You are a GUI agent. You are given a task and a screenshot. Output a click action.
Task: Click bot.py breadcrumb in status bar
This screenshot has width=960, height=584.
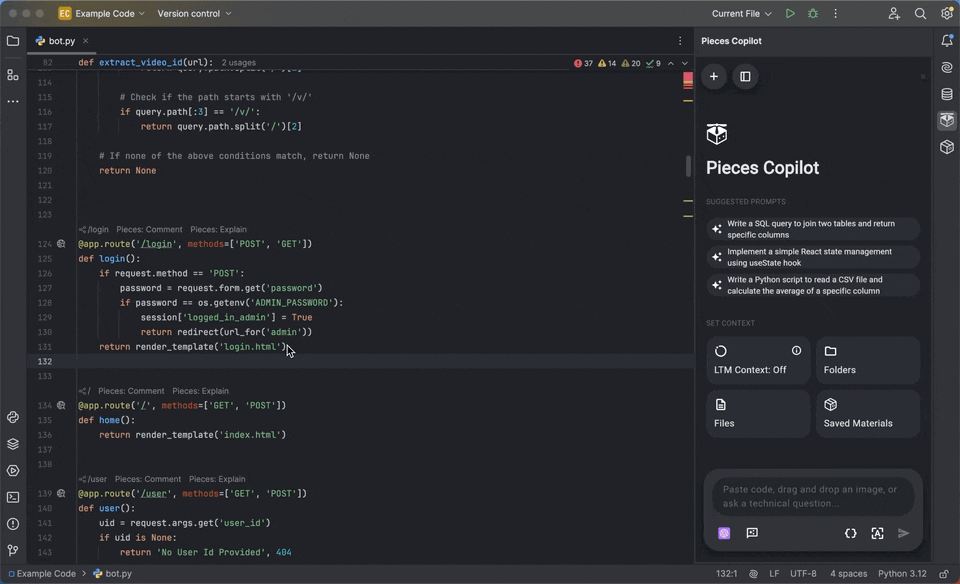point(113,574)
